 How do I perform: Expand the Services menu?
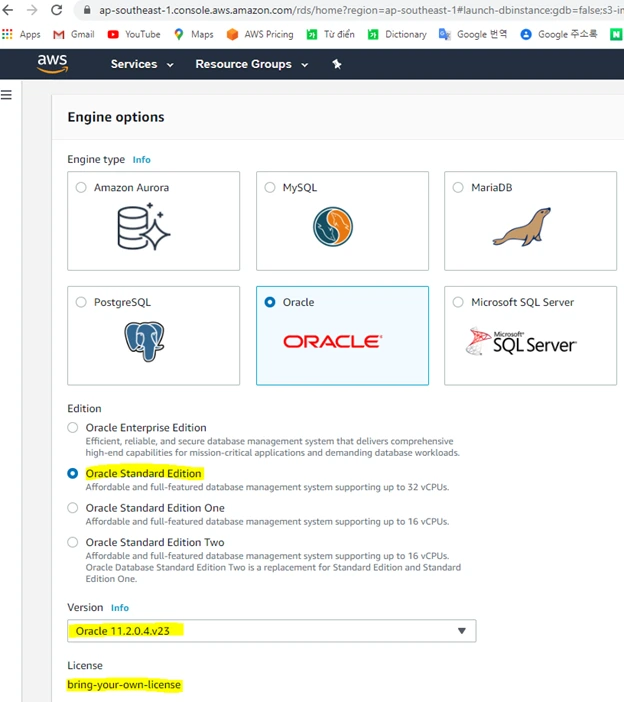[142, 64]
